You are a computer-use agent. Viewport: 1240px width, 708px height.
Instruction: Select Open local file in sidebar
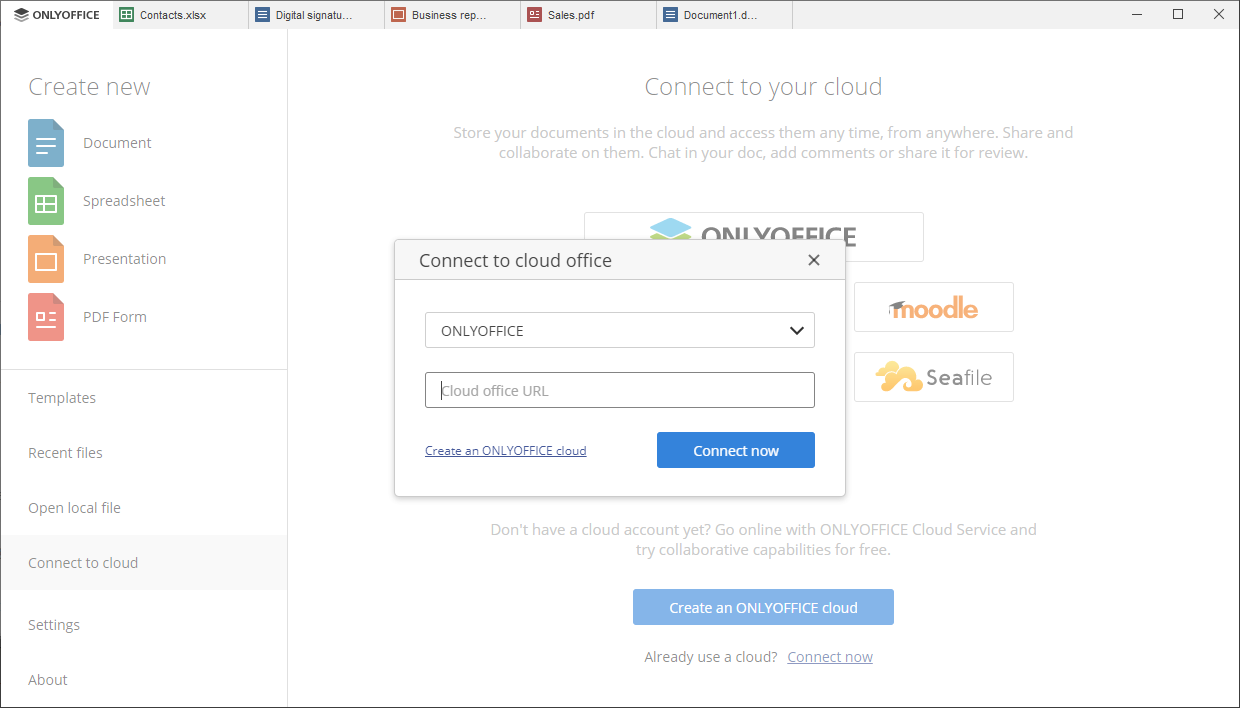[144, 508]
